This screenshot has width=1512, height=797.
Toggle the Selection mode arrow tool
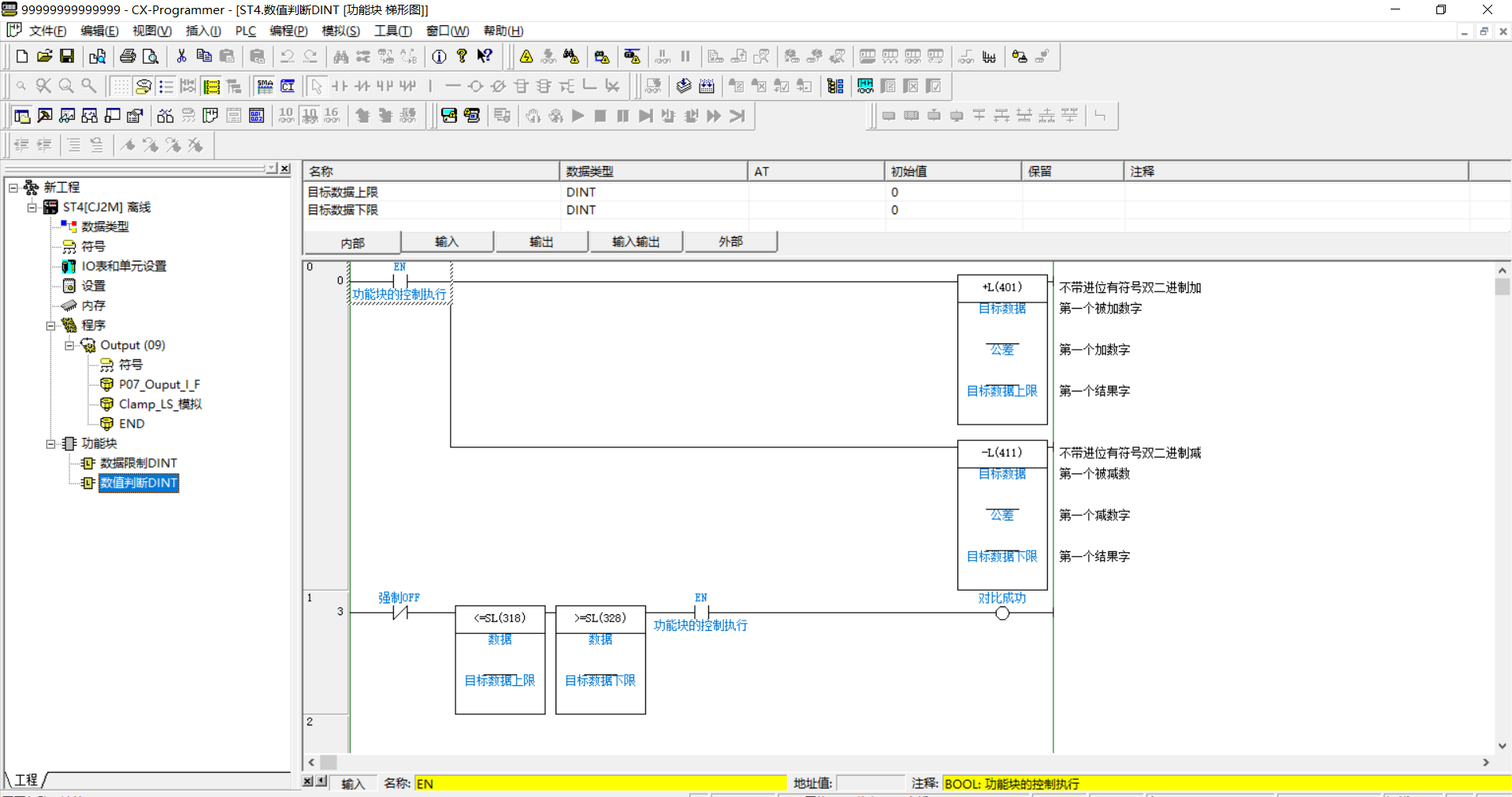317,86
